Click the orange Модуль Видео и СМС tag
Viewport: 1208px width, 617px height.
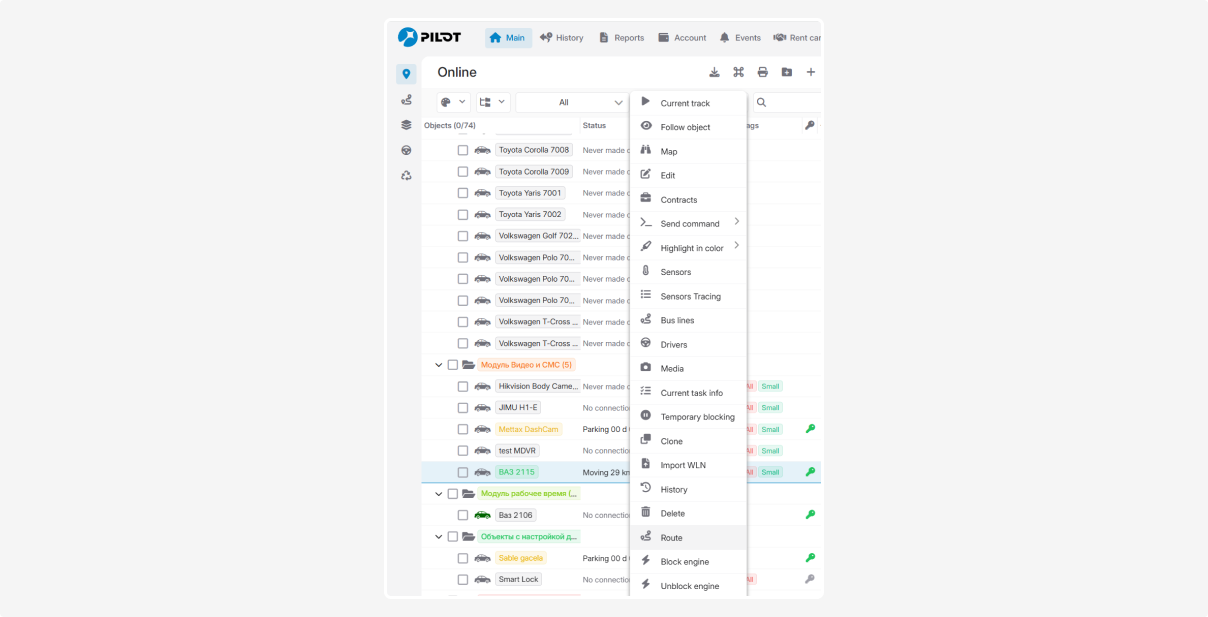(526, 365)
